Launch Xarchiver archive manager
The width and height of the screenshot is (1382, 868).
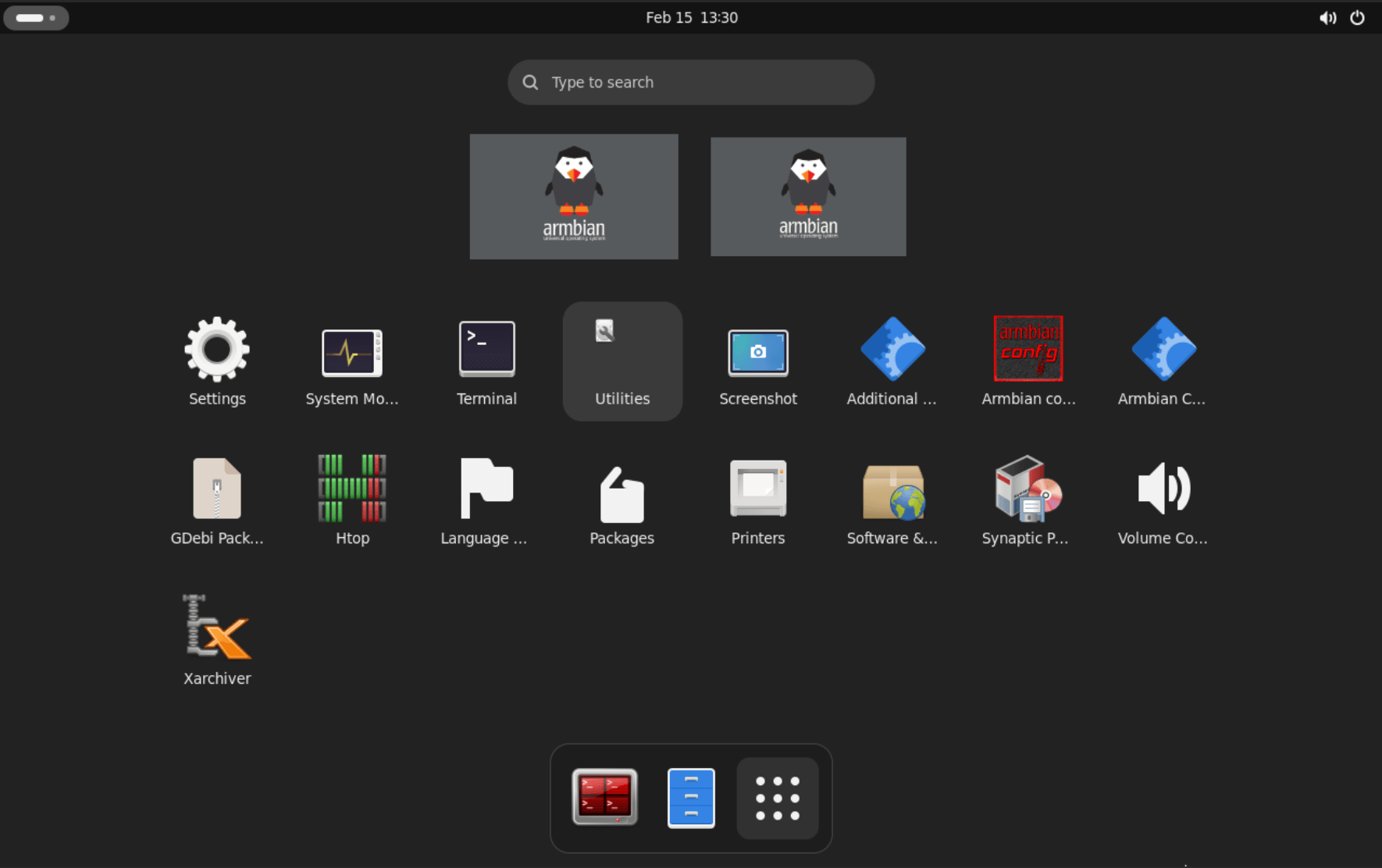(x=217, y=641)
